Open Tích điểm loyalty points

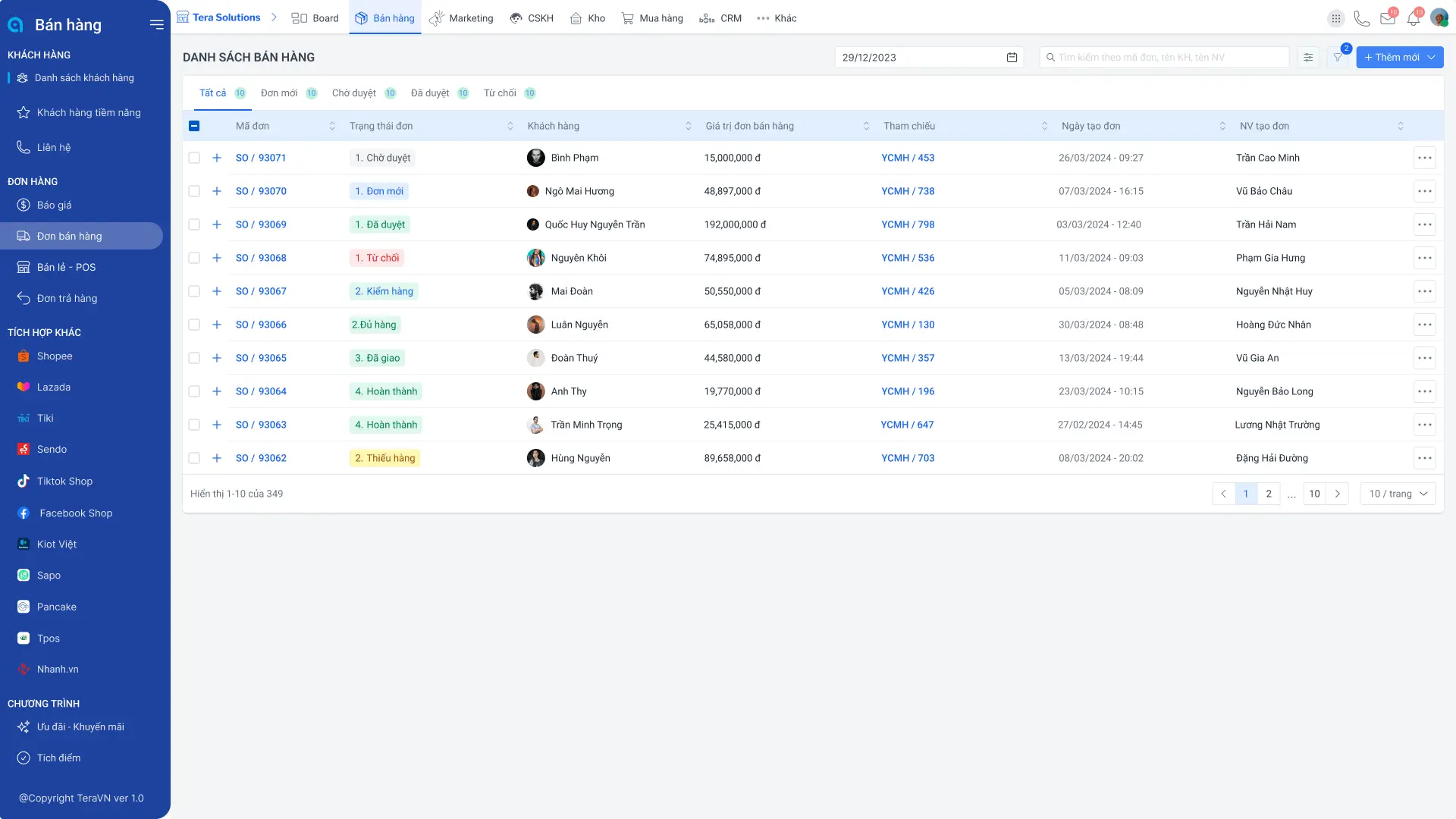tap(58, 758)
